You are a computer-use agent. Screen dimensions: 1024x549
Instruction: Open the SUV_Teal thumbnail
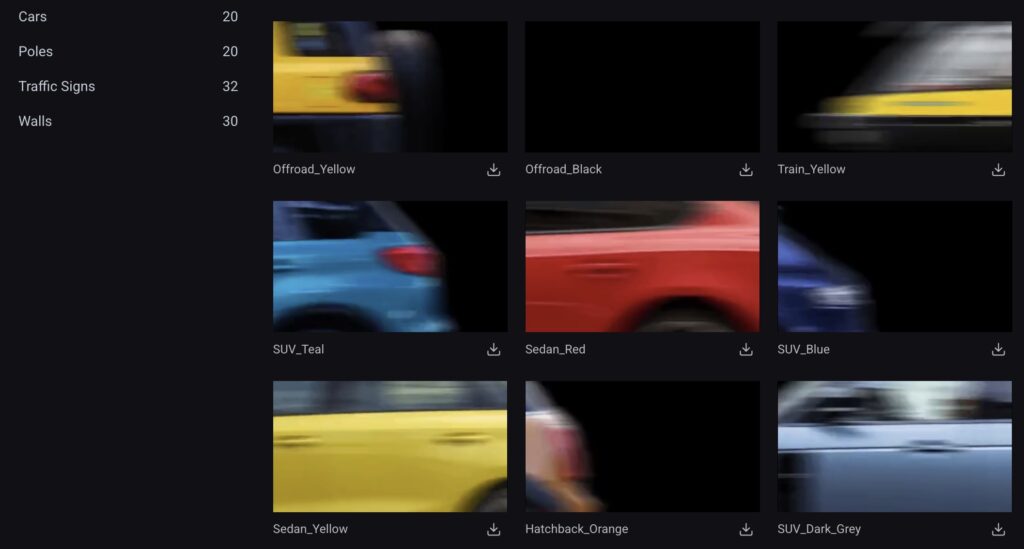[390, 266]
